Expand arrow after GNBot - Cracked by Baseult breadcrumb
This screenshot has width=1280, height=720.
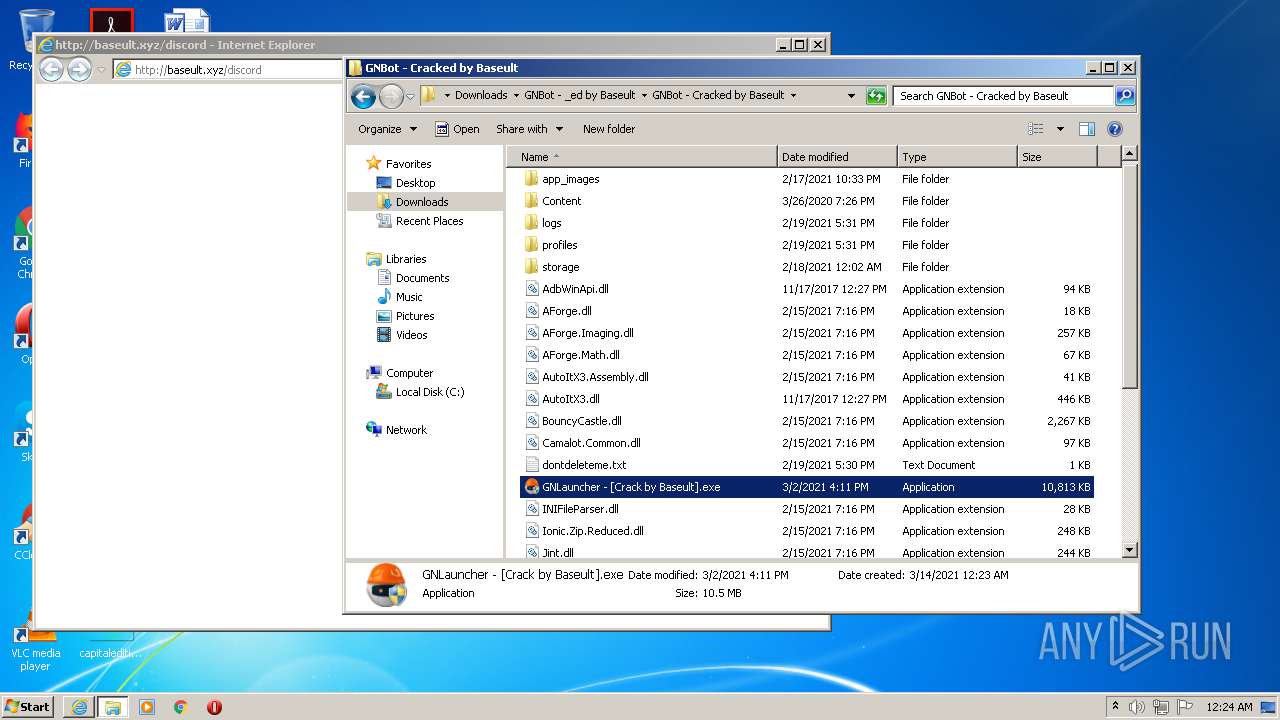pos(793,96)
